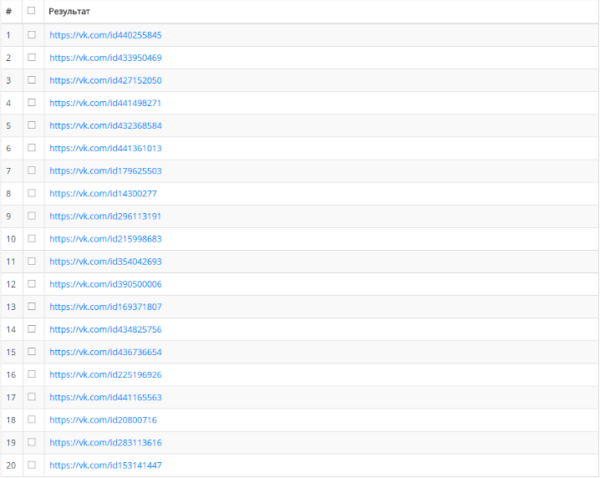Open link https://vk.com/id20800716

coord(103,420)
